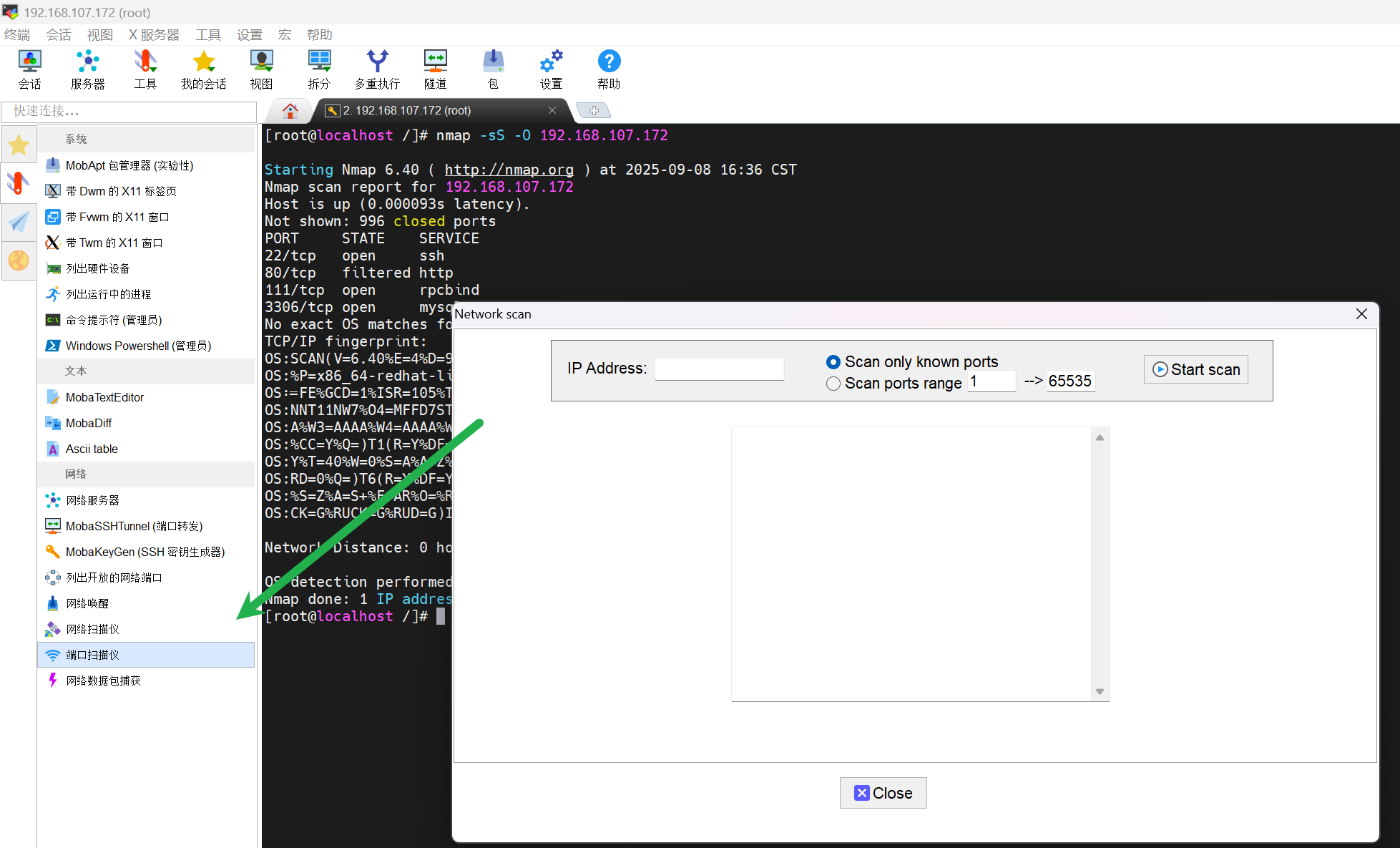The height and width of the screenshot is (848, 1400).
Task: Click the 我的会话 star toolbar icon
Action: pyautogui.click(x=203, y=69)
